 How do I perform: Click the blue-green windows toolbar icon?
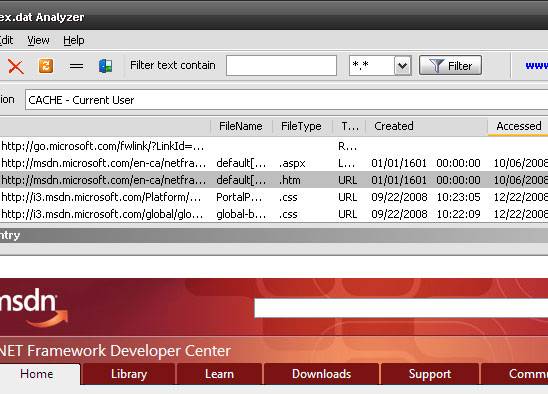[105, 66]
